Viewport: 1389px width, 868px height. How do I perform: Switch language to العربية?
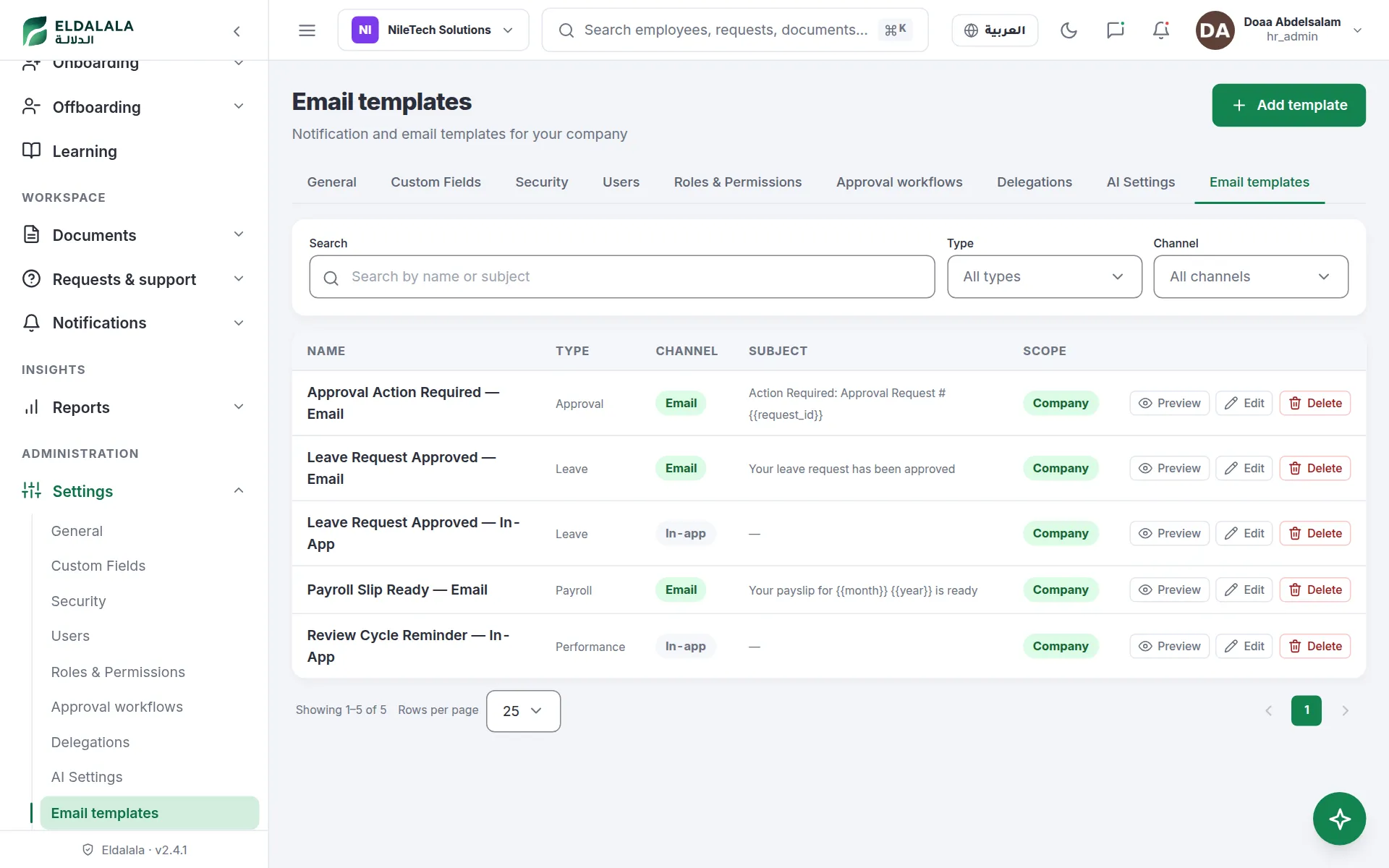pos(995,30)
